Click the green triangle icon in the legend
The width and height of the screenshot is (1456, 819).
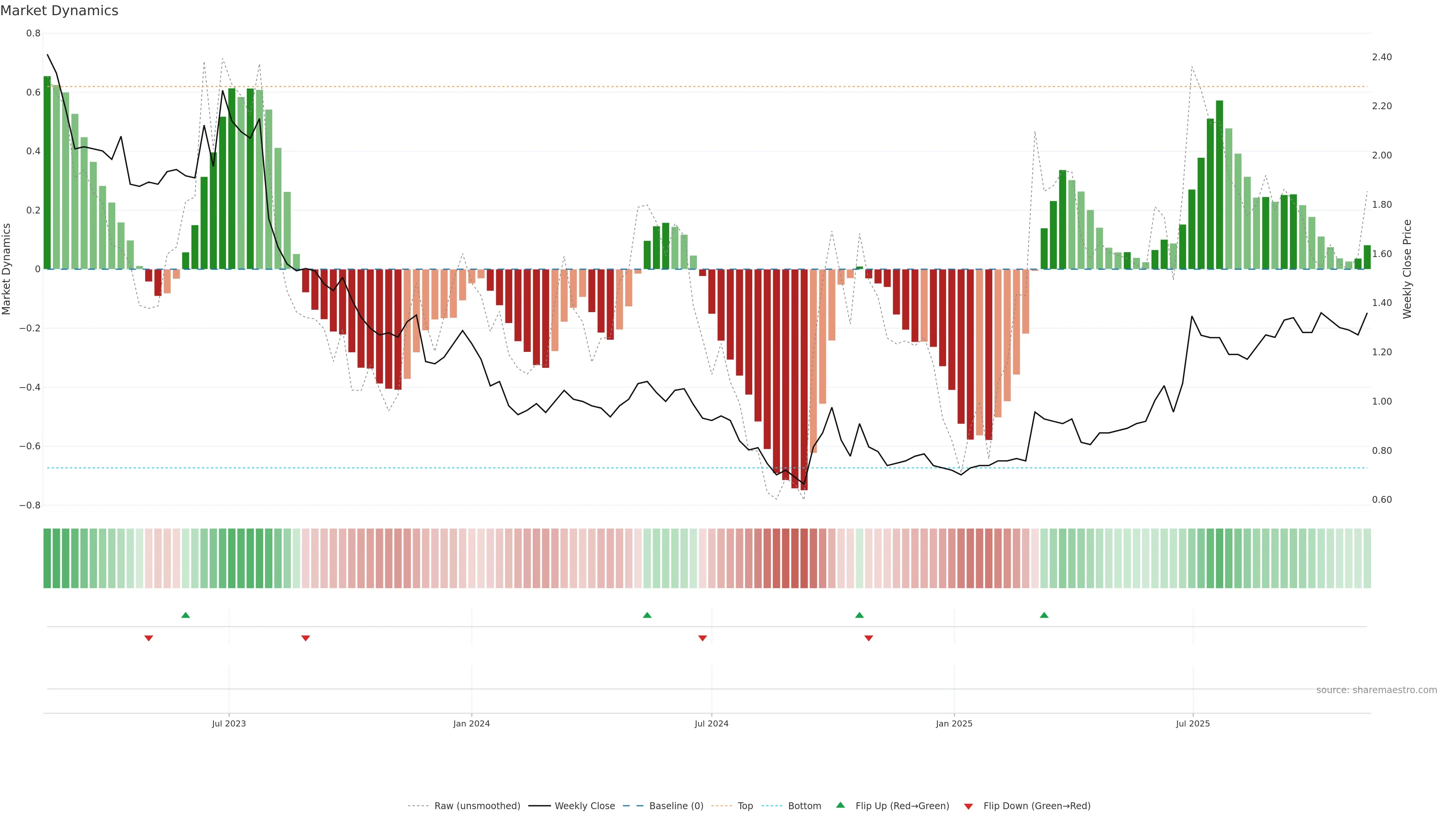pyautogui.click(x=841, y=805)
